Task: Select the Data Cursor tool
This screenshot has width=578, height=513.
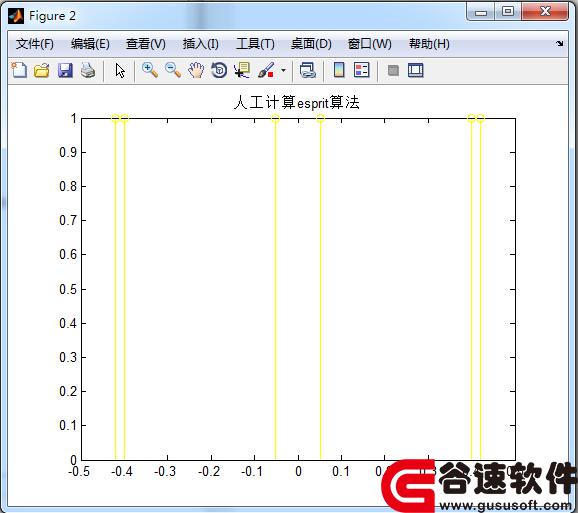Action: tap(242, 70)
